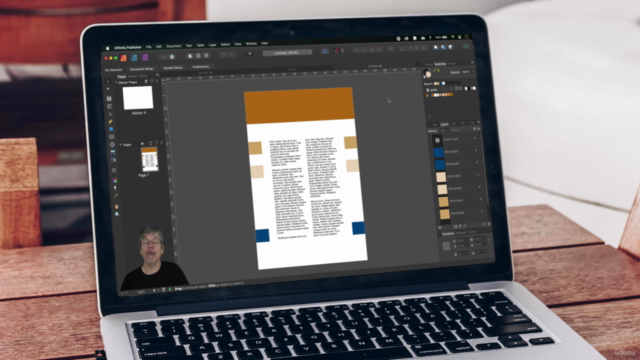
Task: Select the Picture Frame Ellipse tool
Action: [112, 144]
